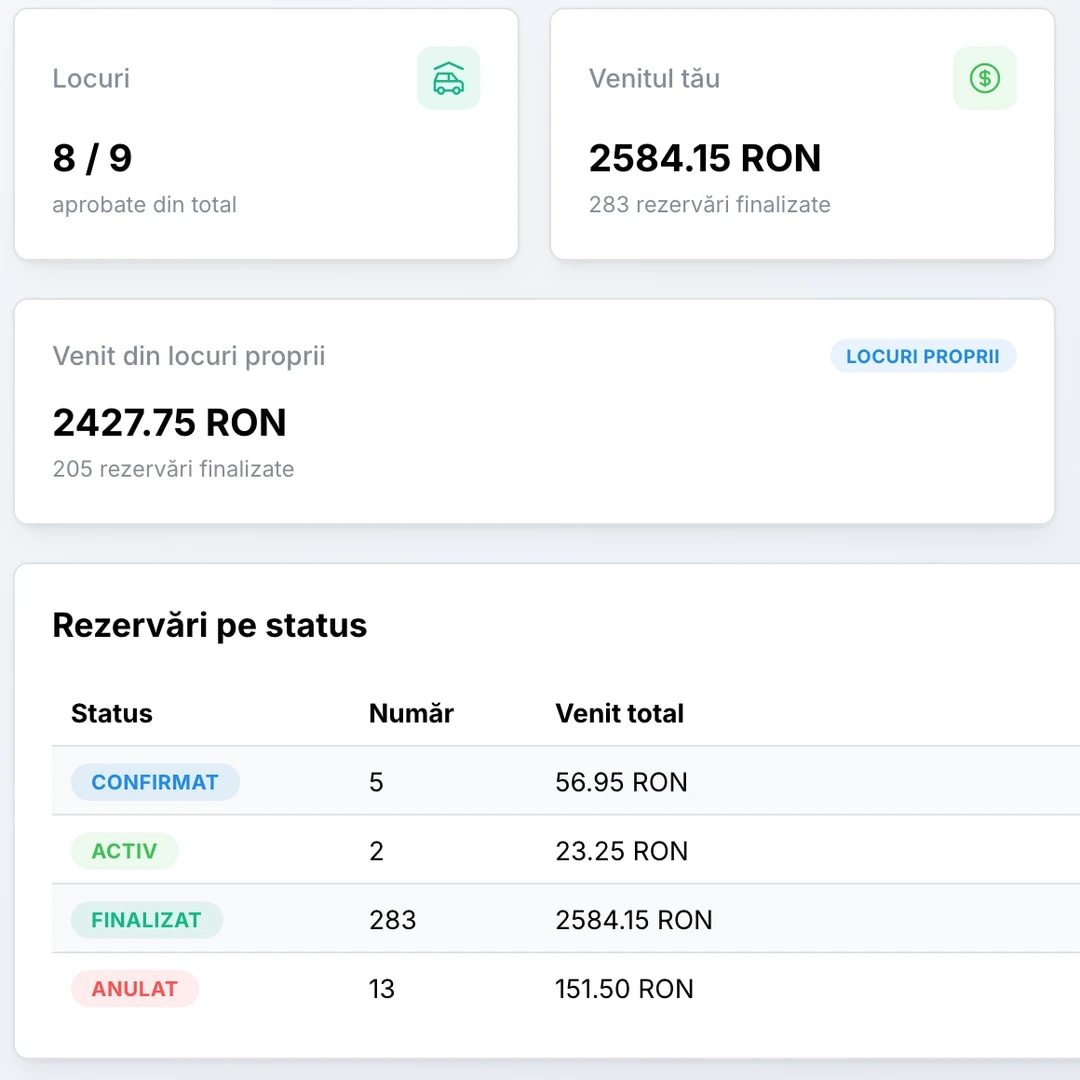Viewport: 1080px width, 1080px height.
Task: Click the "Locuri" card title
Action: (91, 79)
